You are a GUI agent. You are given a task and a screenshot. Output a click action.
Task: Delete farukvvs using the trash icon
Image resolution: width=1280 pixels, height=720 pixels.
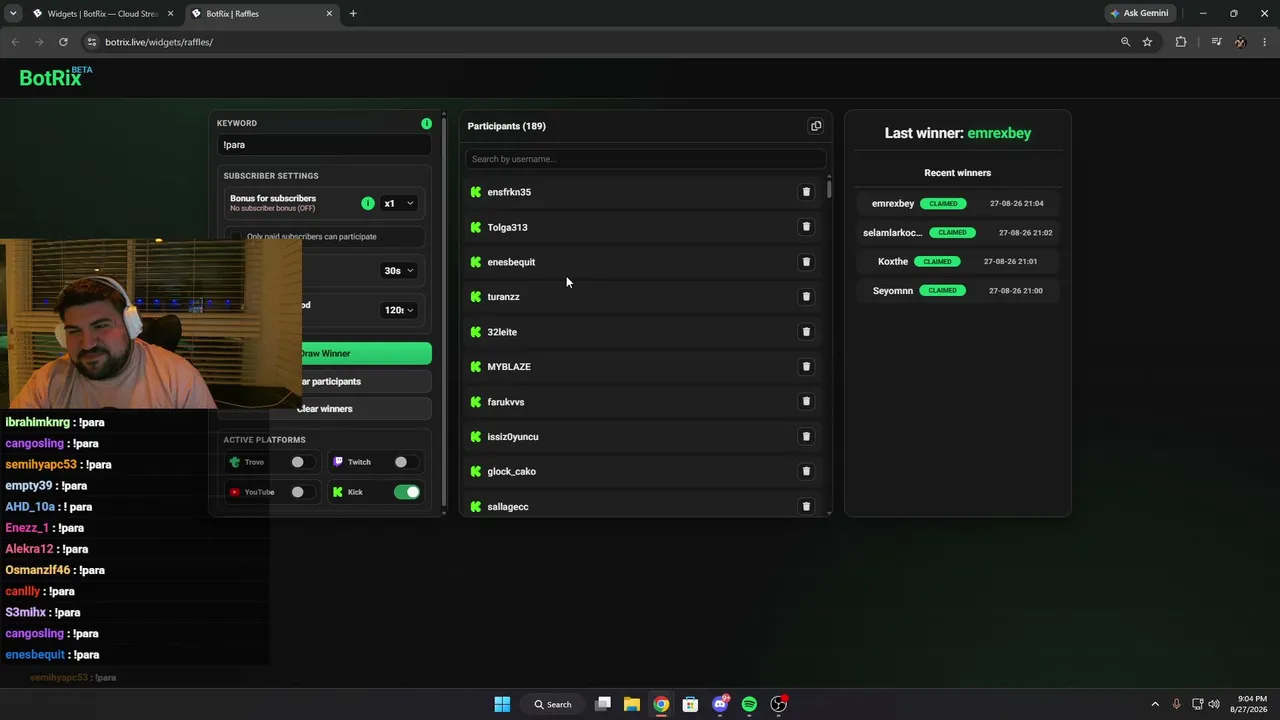point(806,402)
